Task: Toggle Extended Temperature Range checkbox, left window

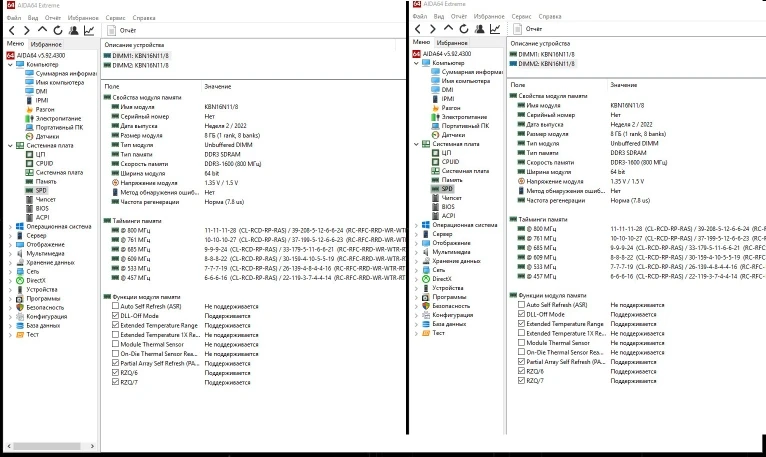Action: pos(115,325)
